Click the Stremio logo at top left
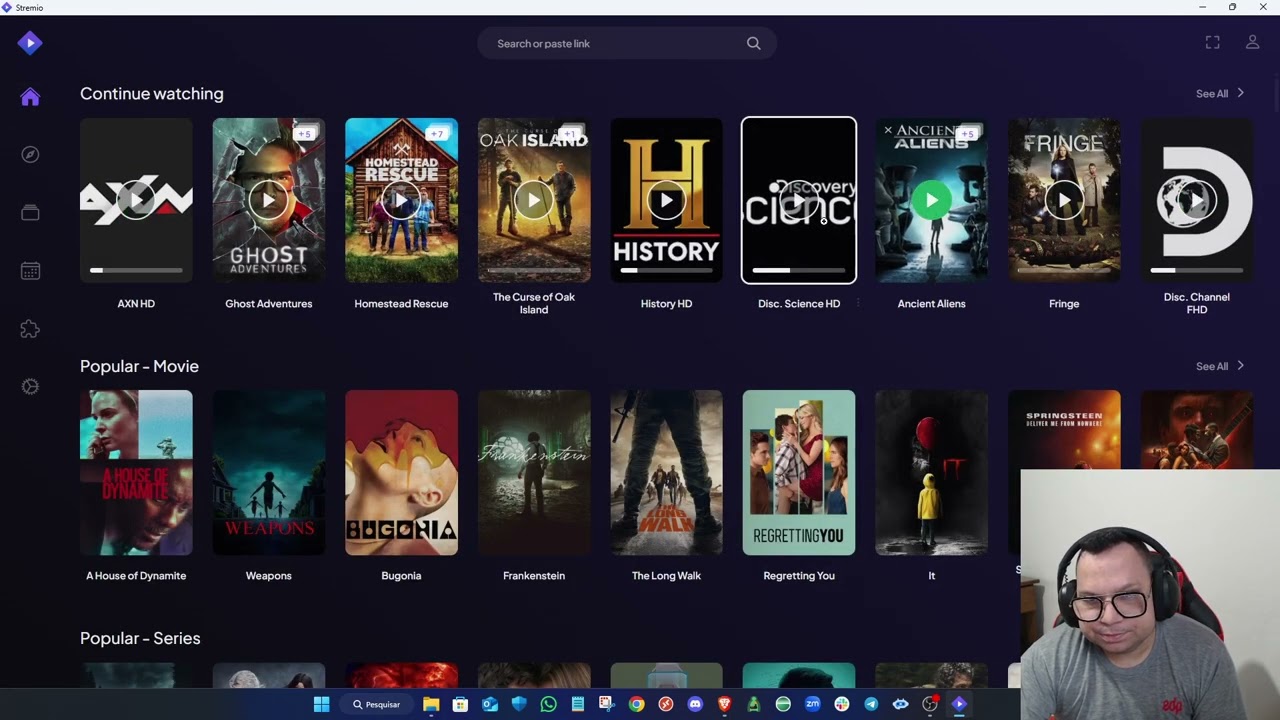 pyautogui.click(x=30, y=43)
